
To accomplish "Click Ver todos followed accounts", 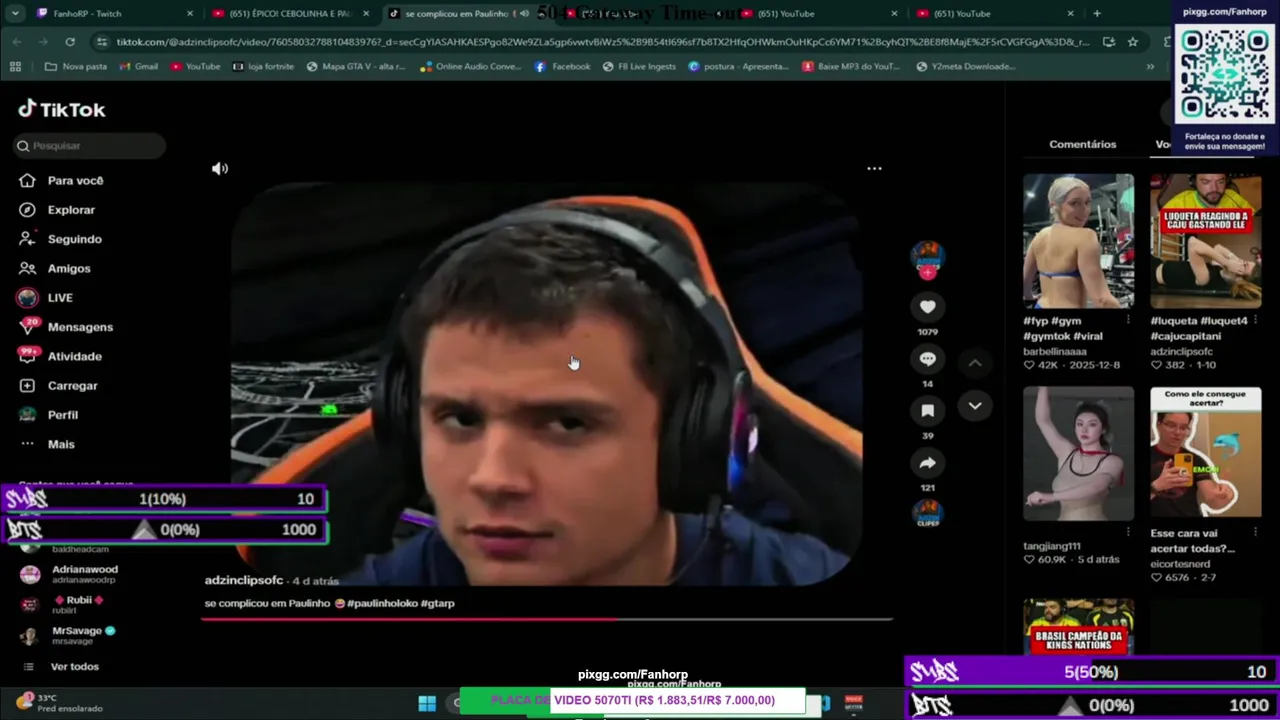I will [x=75, y=667].
